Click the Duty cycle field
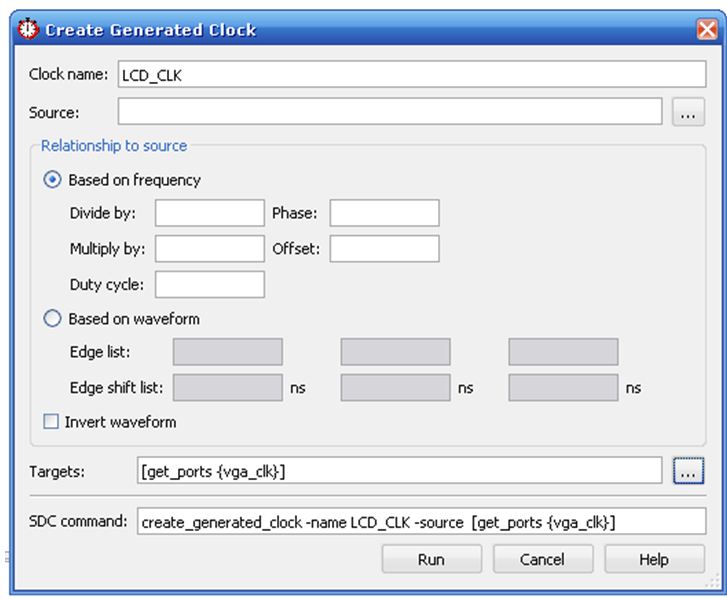 tap(210, 285)
